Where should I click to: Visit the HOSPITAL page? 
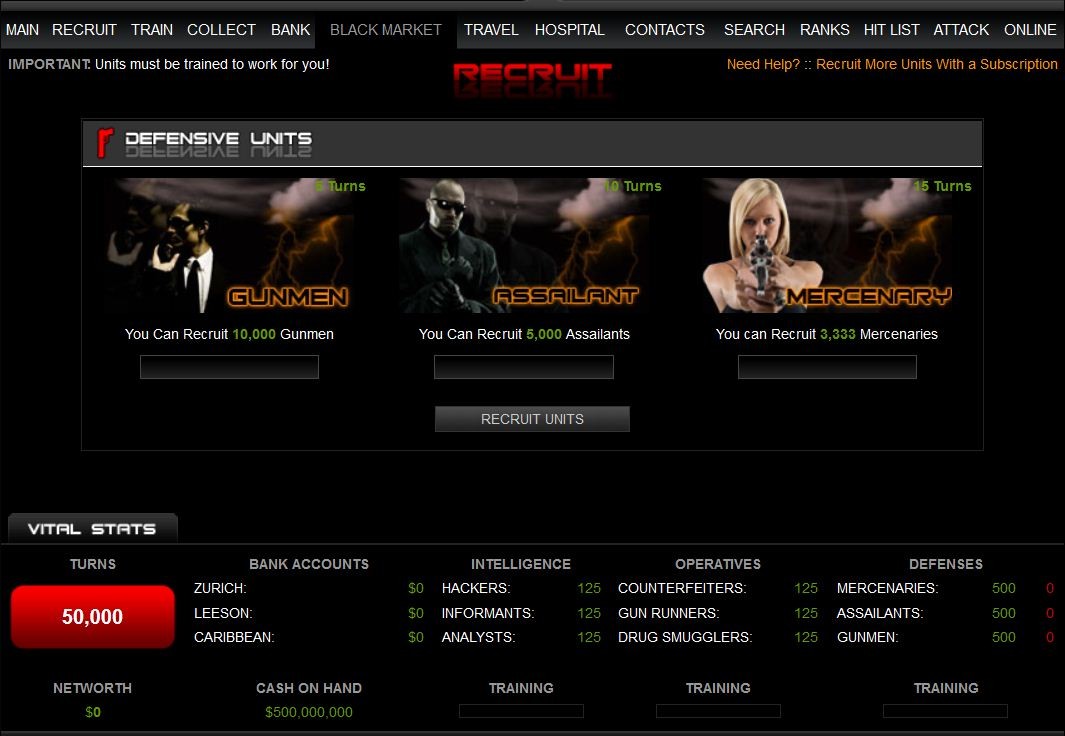point(570,30)
